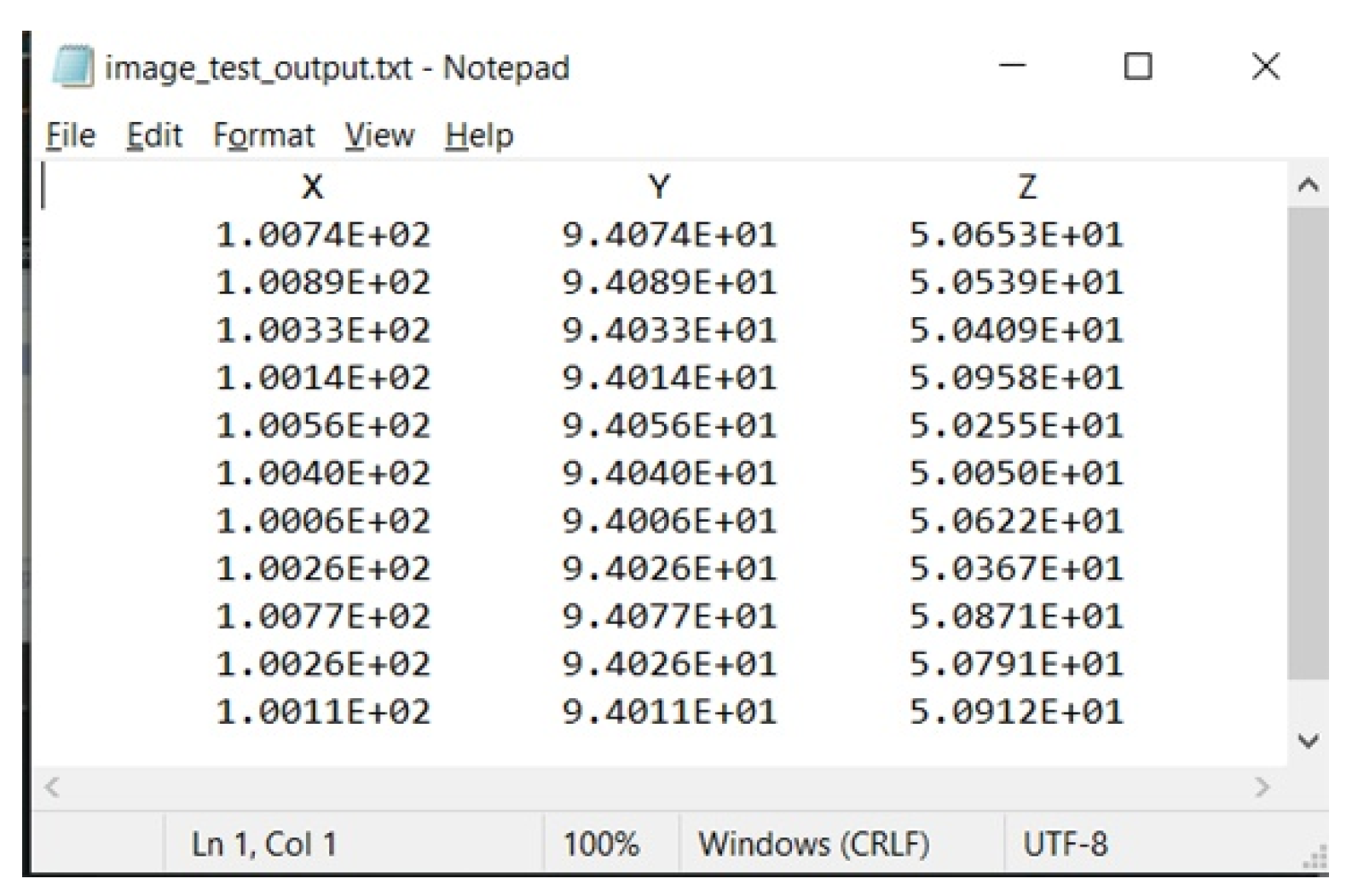Click the value 9.4074E+01 in Y column

click(x=669, y=234)
